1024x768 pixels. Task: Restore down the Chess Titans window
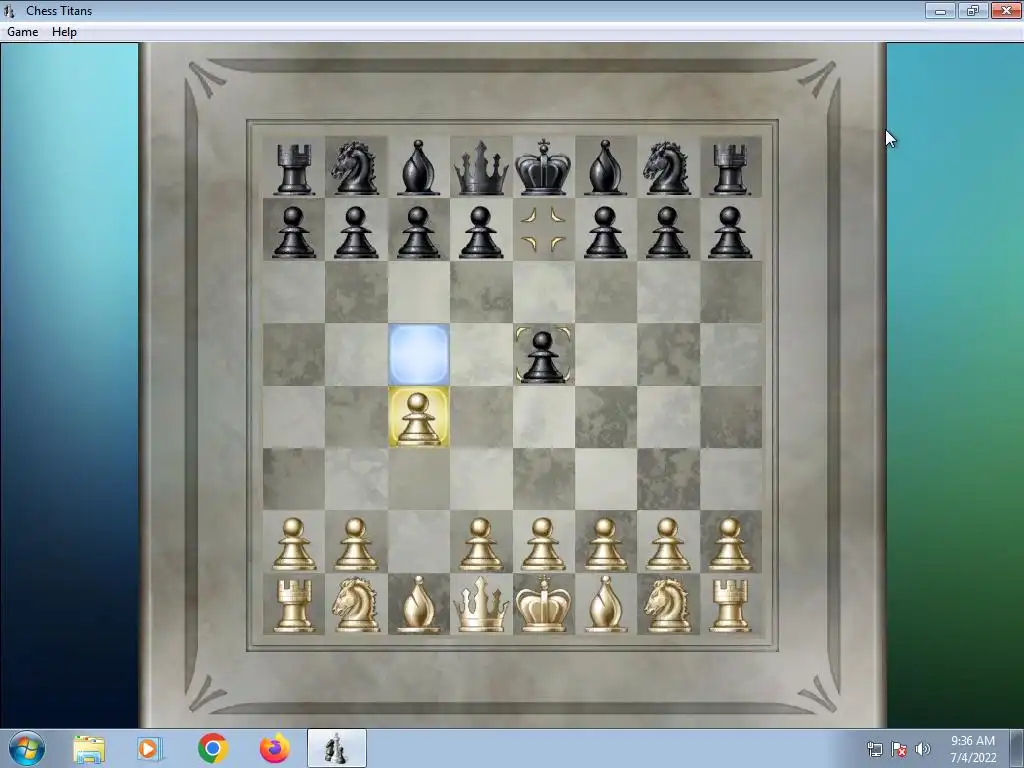[973, 10]
